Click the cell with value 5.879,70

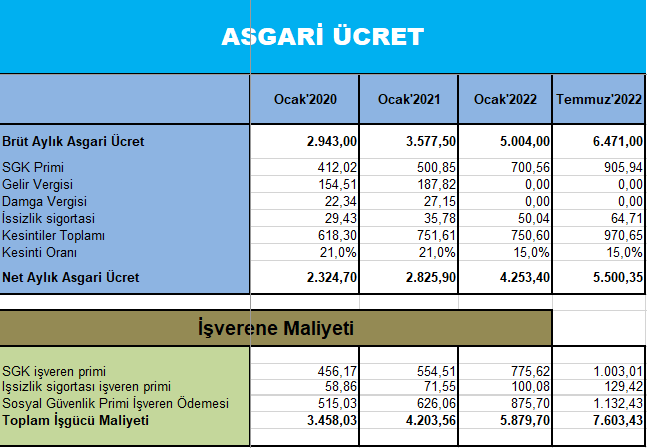point(505,420)
